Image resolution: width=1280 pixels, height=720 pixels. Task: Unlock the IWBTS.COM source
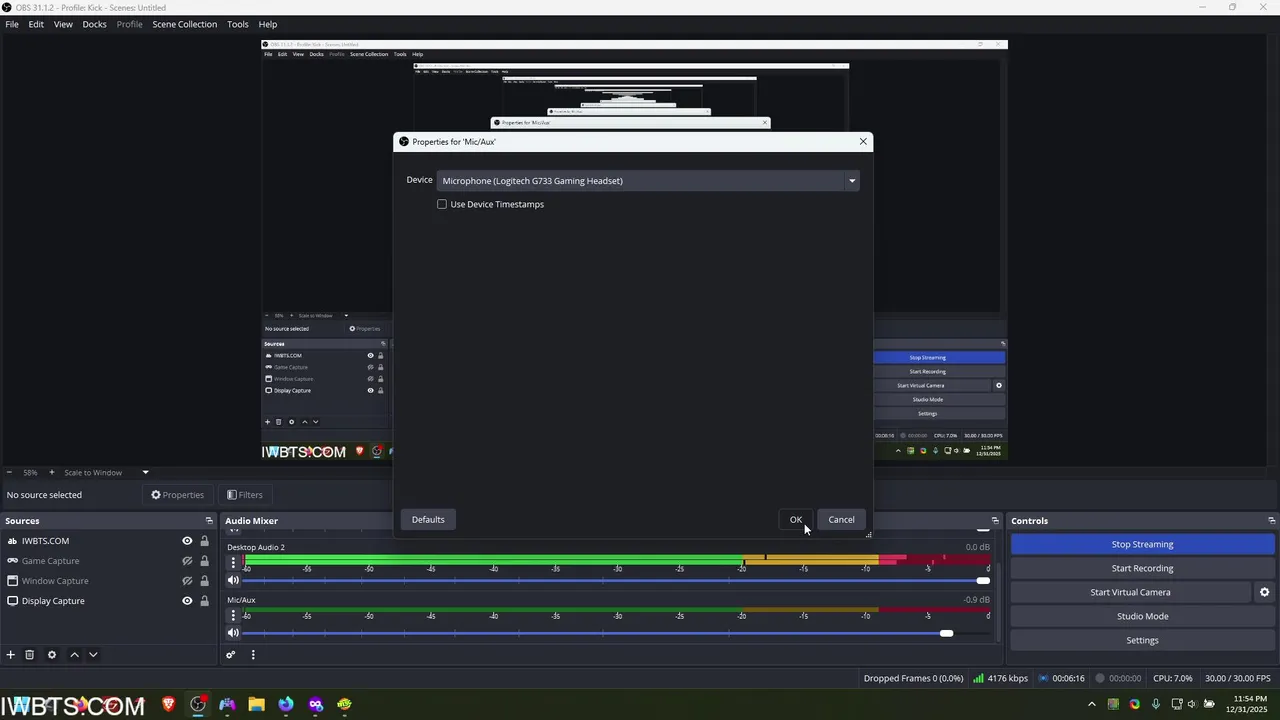pyautogui.click(x=204, y=541)
